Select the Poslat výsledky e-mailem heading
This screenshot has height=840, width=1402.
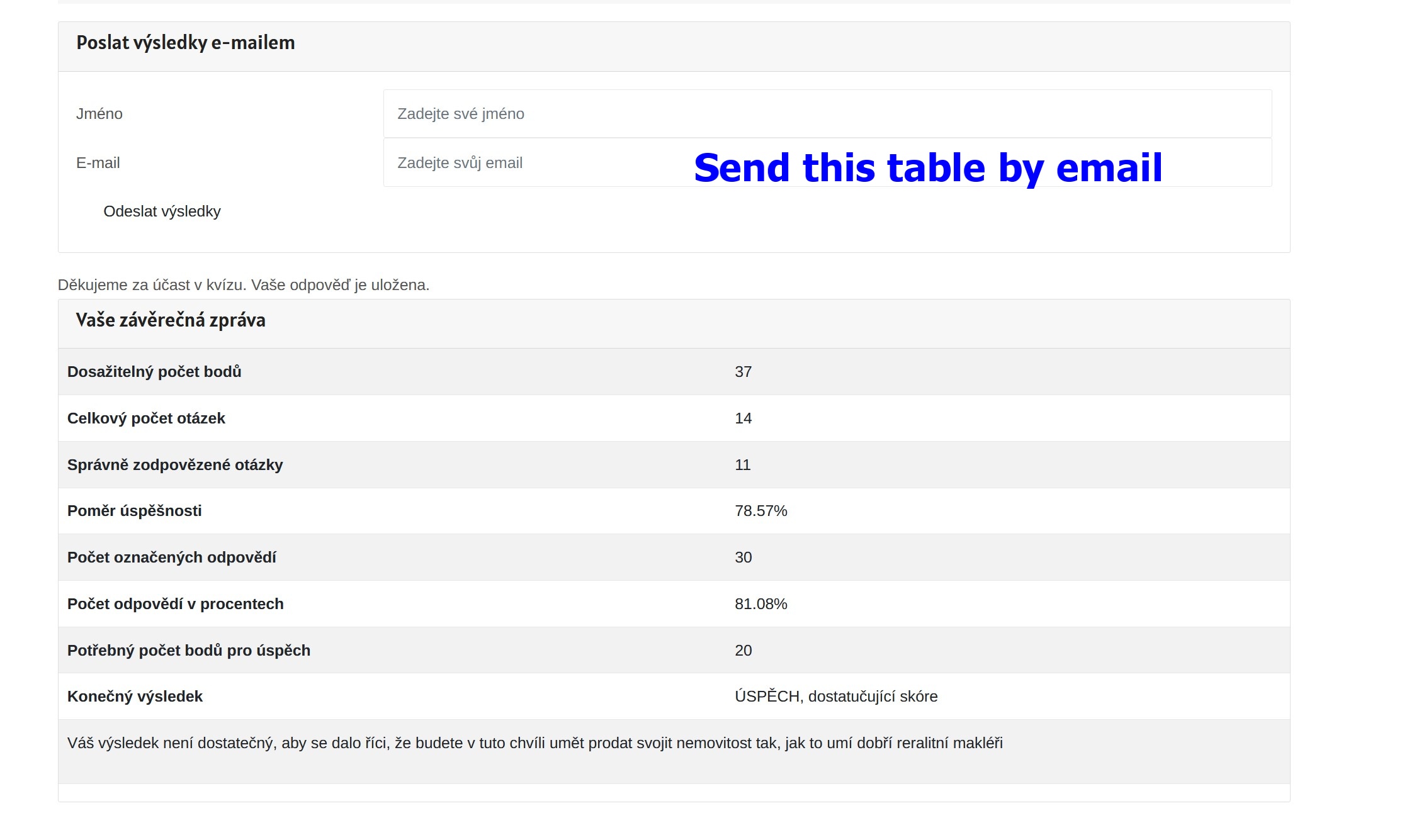point(186,43)
